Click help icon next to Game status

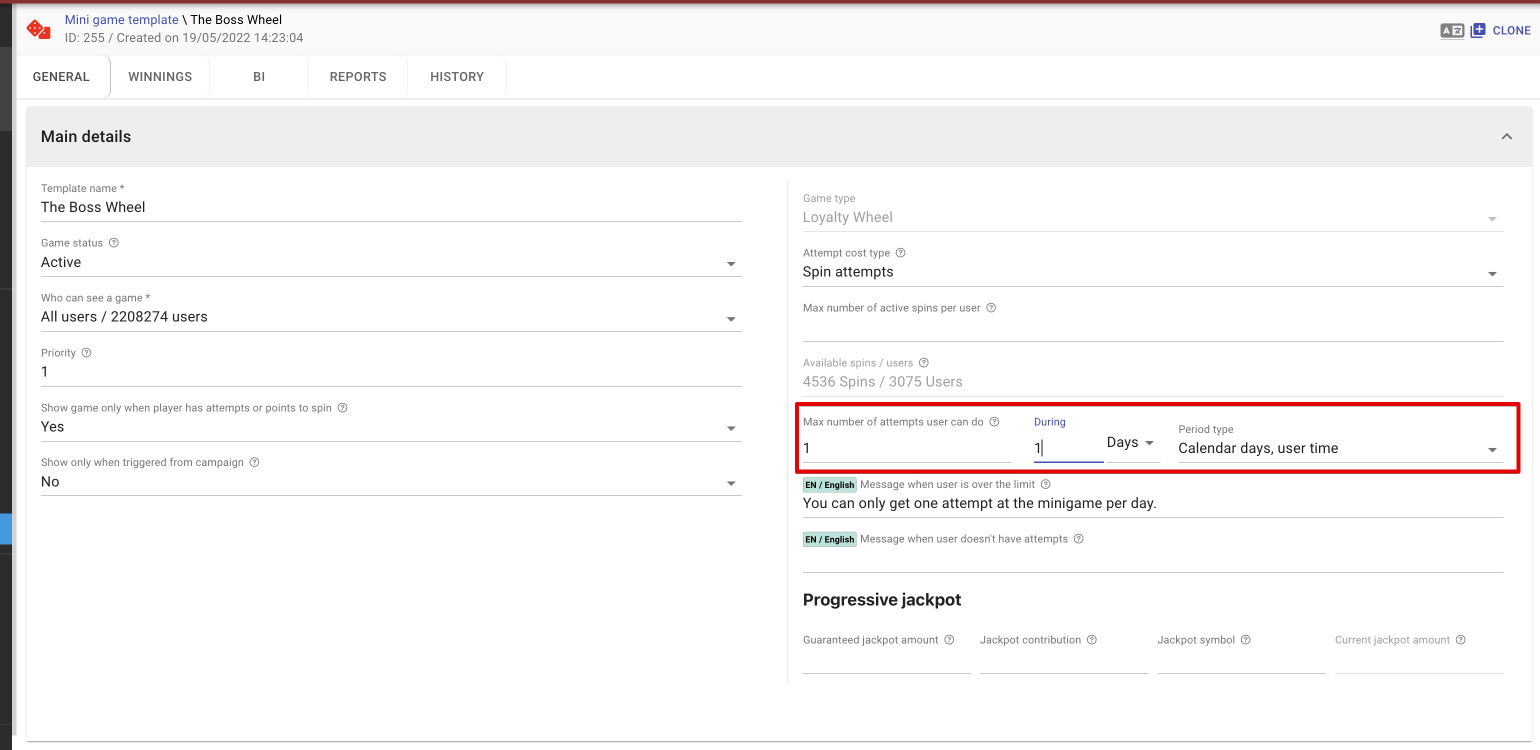coord(113,243)
